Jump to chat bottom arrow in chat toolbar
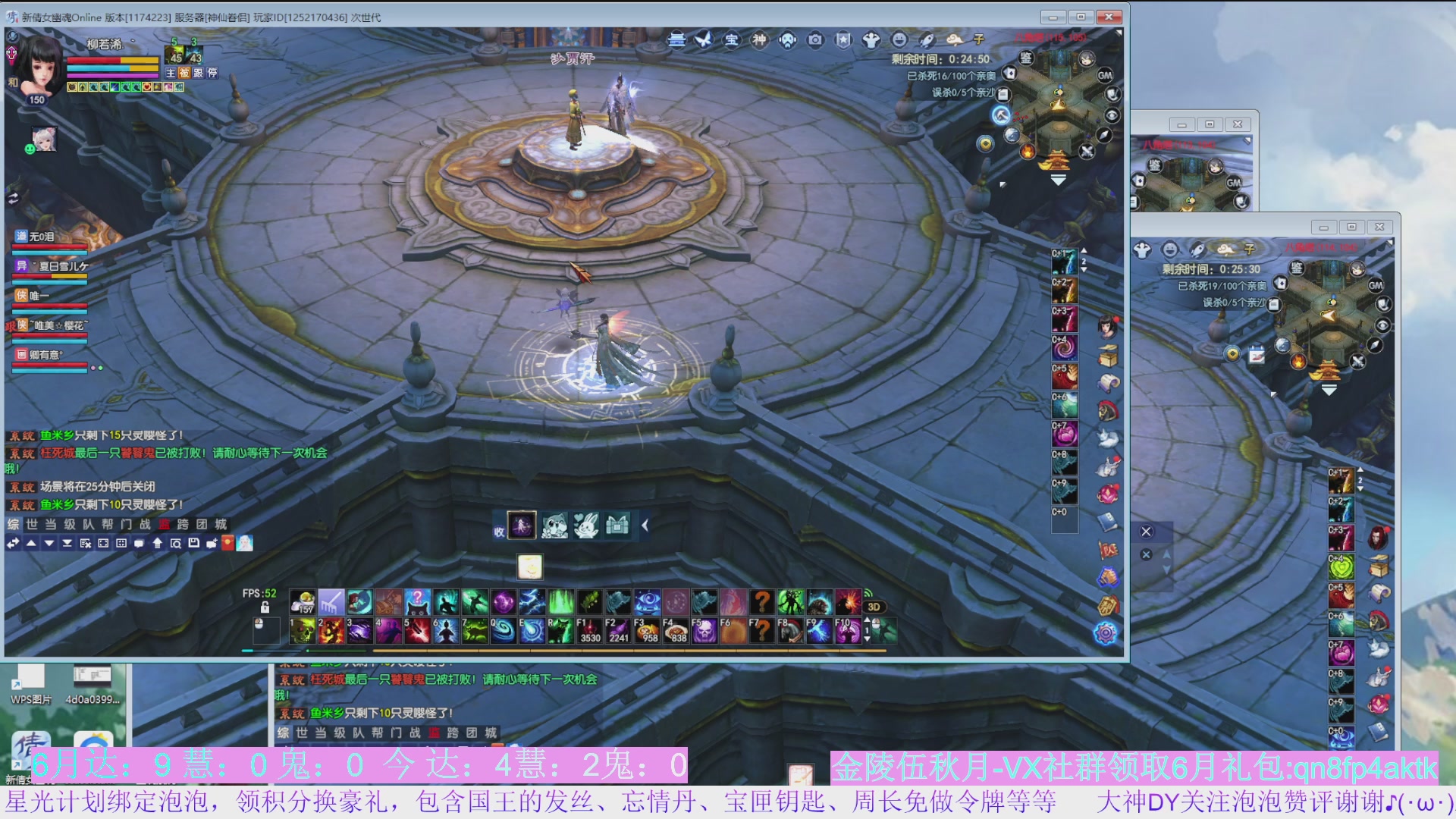This screenshot has width=1456, height=819. [67, 543]
